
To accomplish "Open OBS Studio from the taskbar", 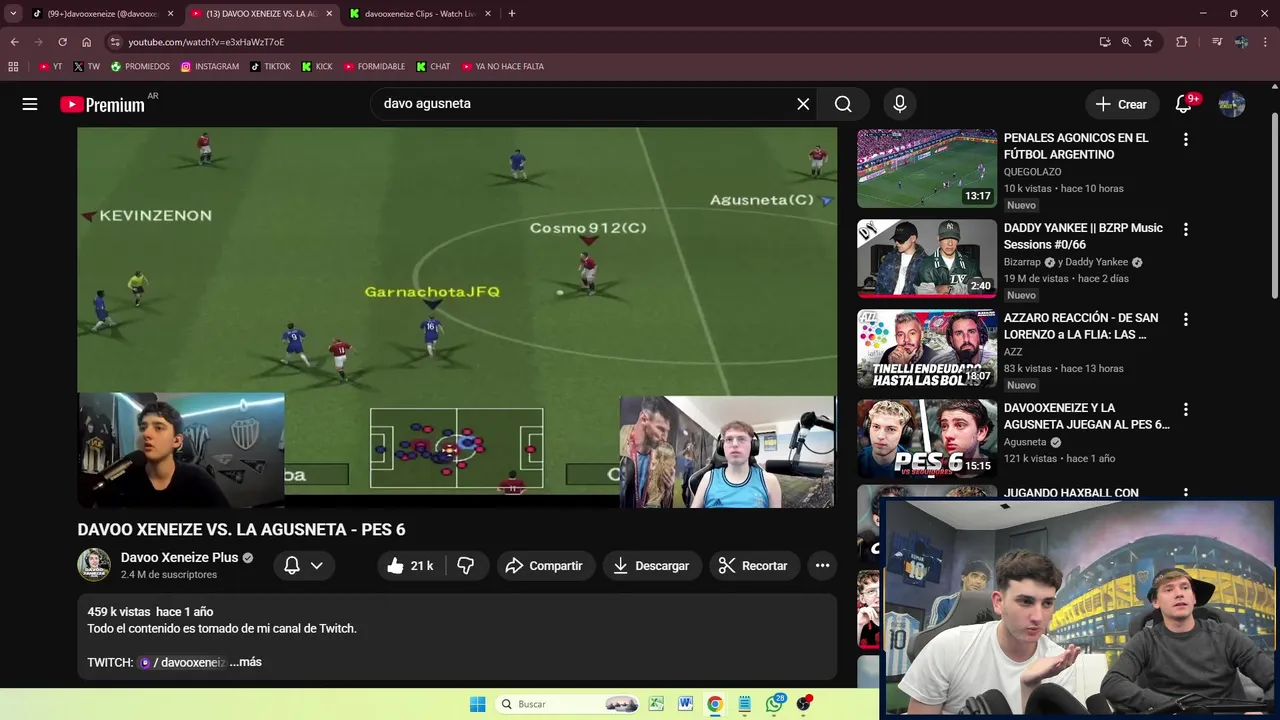I will pos(804,704).
